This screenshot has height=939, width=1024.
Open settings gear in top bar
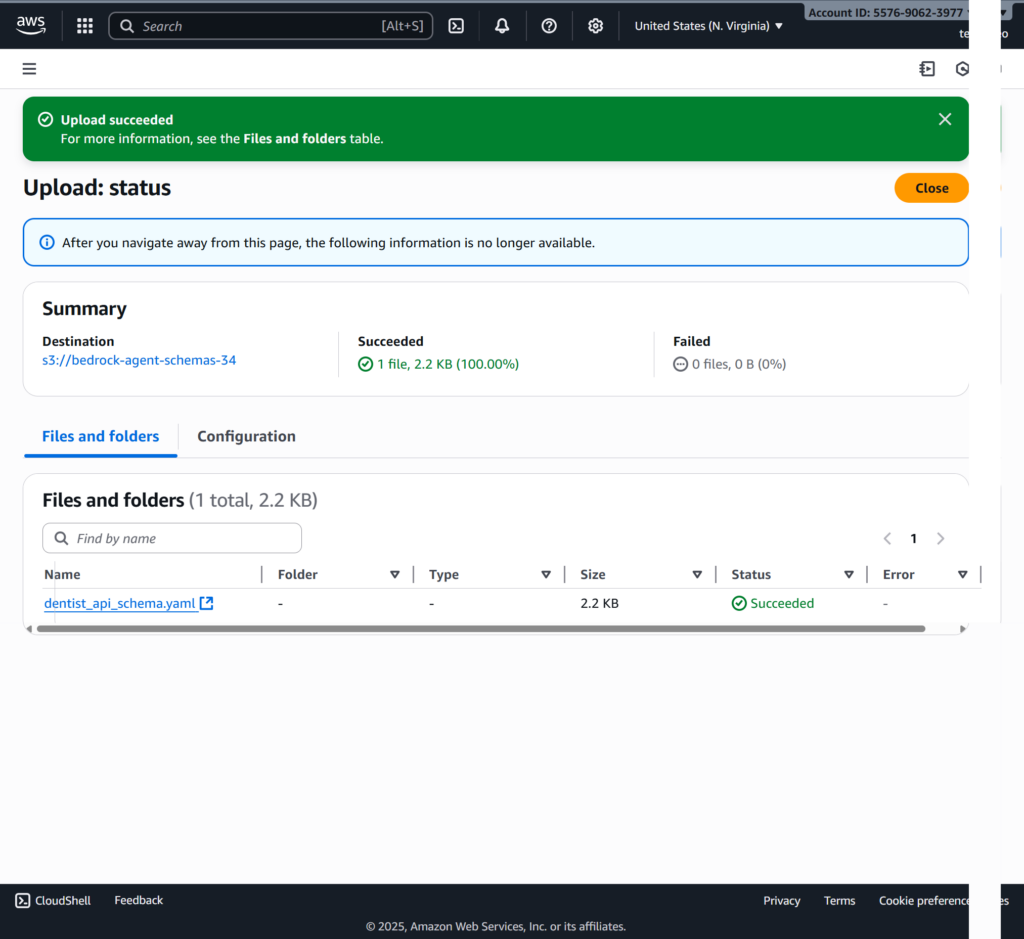click(595, 26)
